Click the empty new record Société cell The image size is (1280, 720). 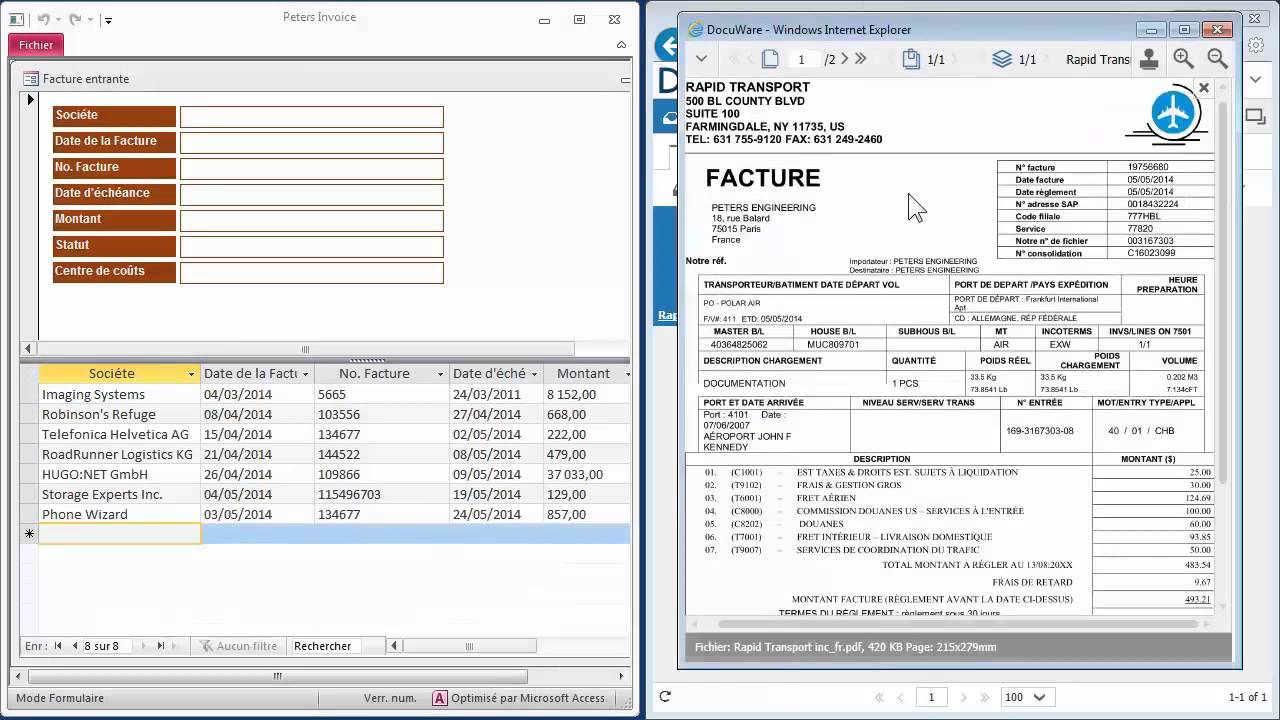tap(119, 534)
